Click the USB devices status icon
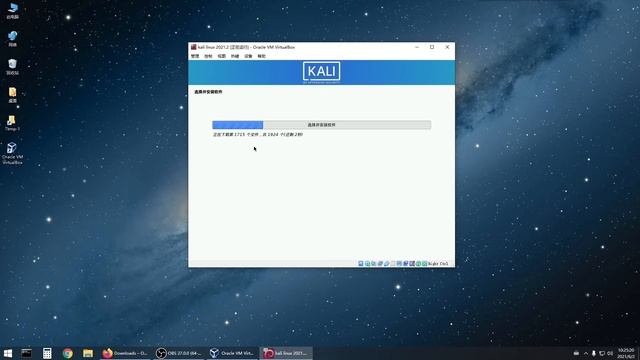640x360 pixels. (387, 264)
